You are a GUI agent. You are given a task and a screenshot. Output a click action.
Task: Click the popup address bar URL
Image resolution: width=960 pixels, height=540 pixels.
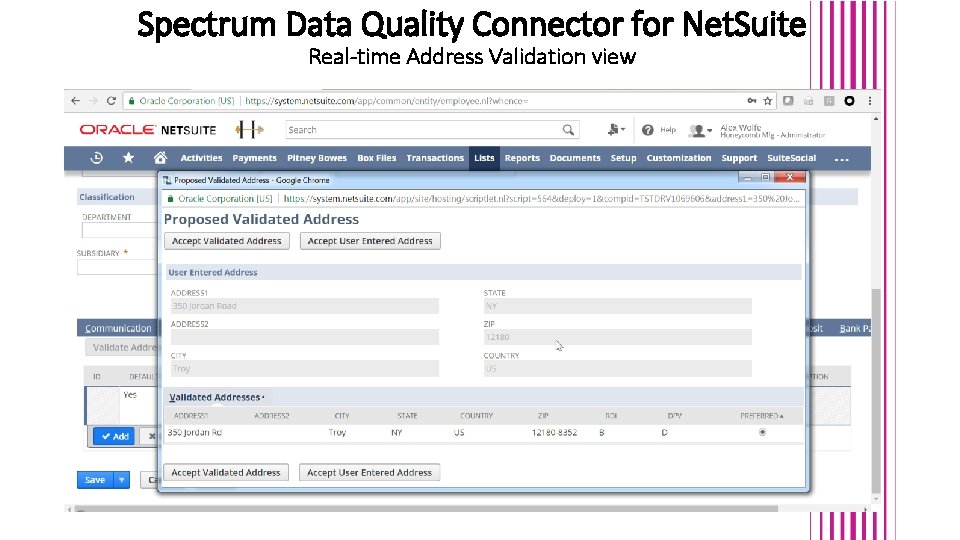click(541, 199)
